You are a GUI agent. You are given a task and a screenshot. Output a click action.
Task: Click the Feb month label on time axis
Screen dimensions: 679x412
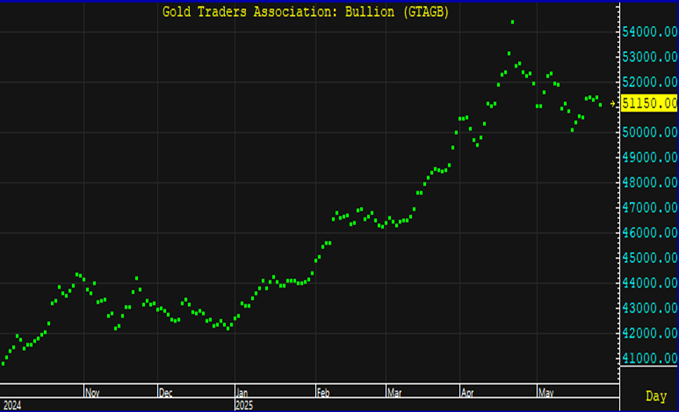click(323, 393)
